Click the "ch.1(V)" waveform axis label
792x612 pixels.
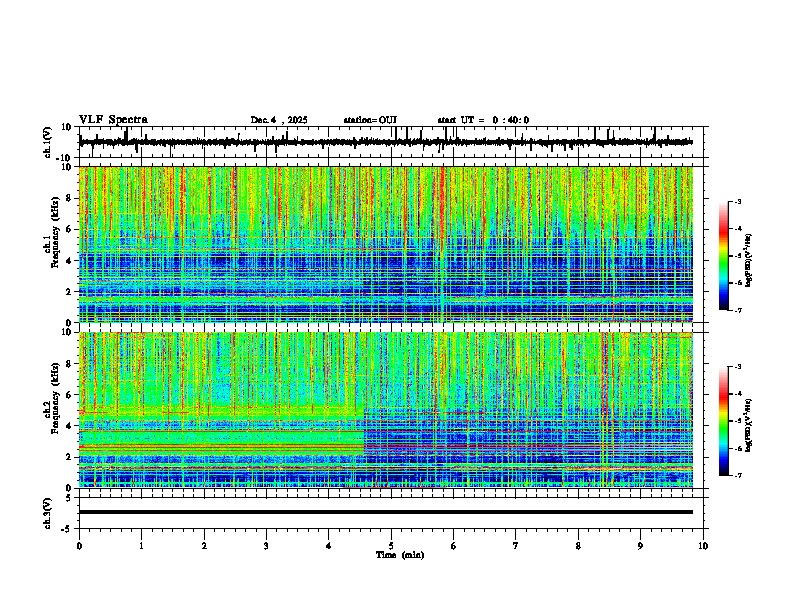(x=48, y=142)
